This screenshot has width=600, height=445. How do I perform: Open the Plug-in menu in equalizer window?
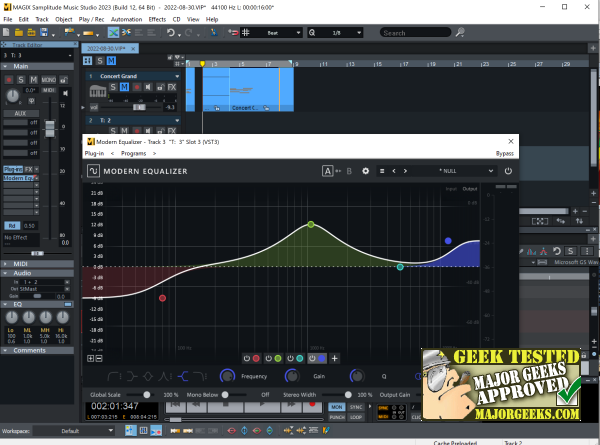pyautogui.click(x=94, y=153)
